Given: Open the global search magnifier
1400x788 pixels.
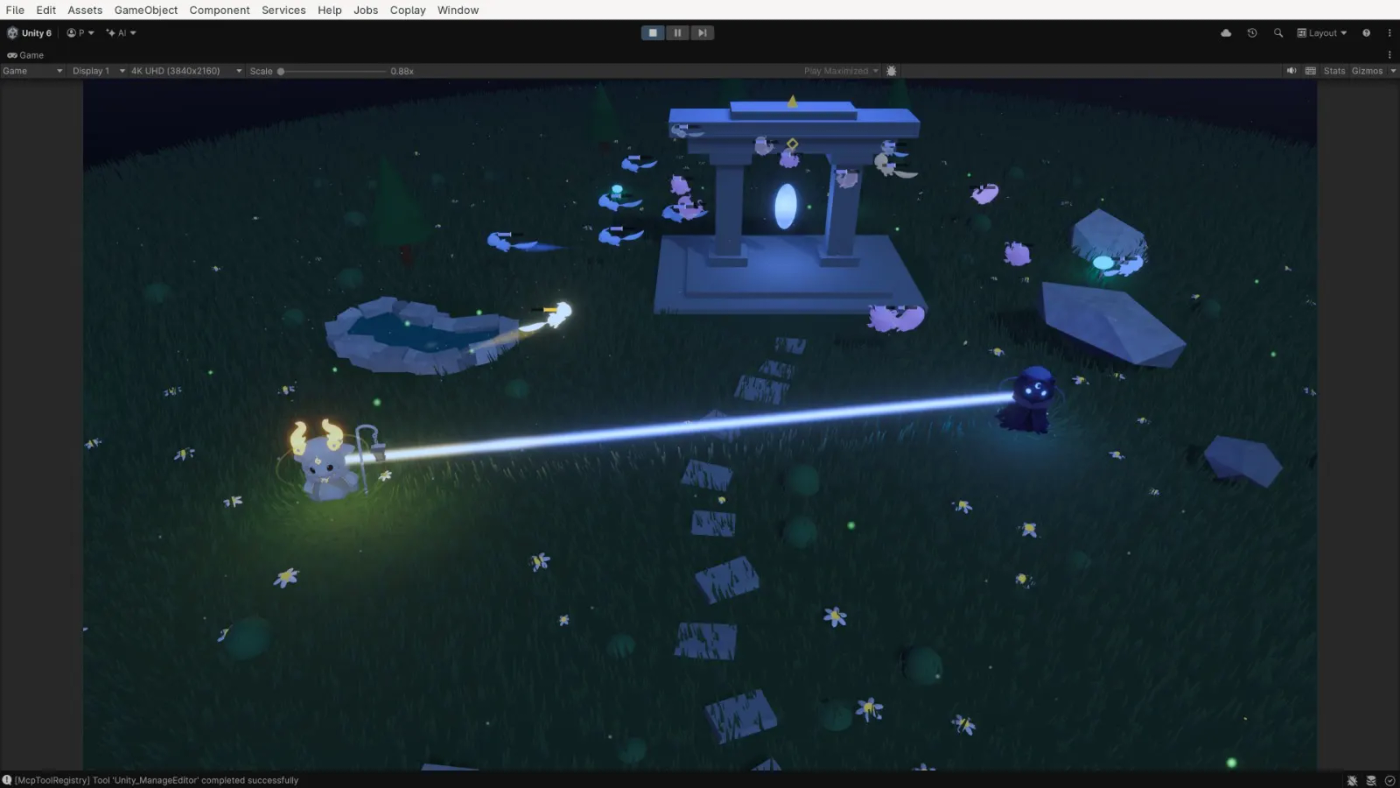Looking at the screenshot, I should coord(1278,33).
